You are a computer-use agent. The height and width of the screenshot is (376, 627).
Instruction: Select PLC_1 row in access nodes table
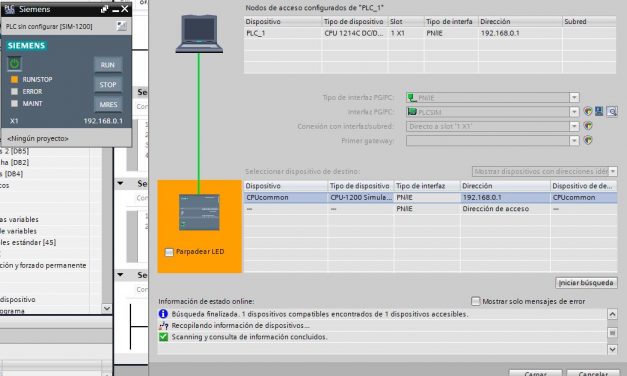pos(430,33)
